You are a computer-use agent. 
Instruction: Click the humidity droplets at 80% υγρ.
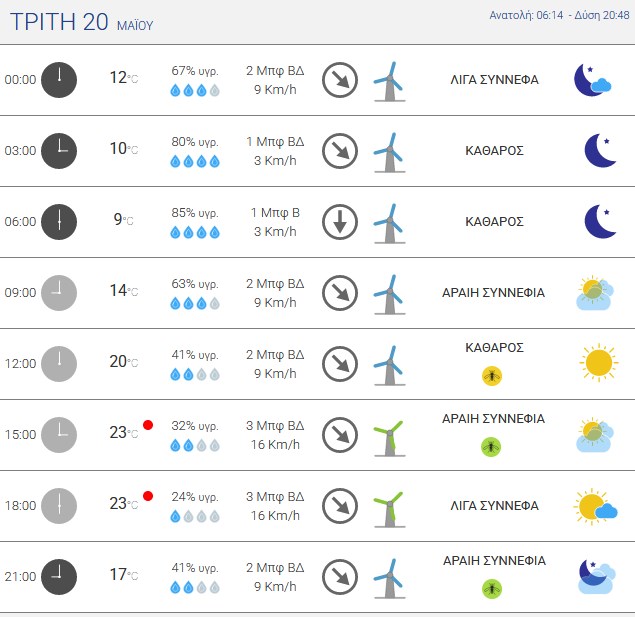(x=195, y=162)
